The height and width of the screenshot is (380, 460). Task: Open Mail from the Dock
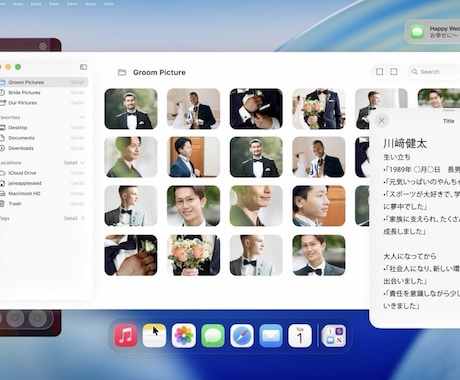click(x=271, y=335)
